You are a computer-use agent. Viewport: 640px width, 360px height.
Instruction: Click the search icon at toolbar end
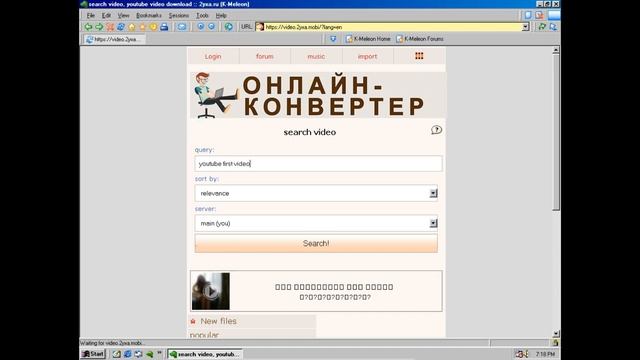coord(553,27)
